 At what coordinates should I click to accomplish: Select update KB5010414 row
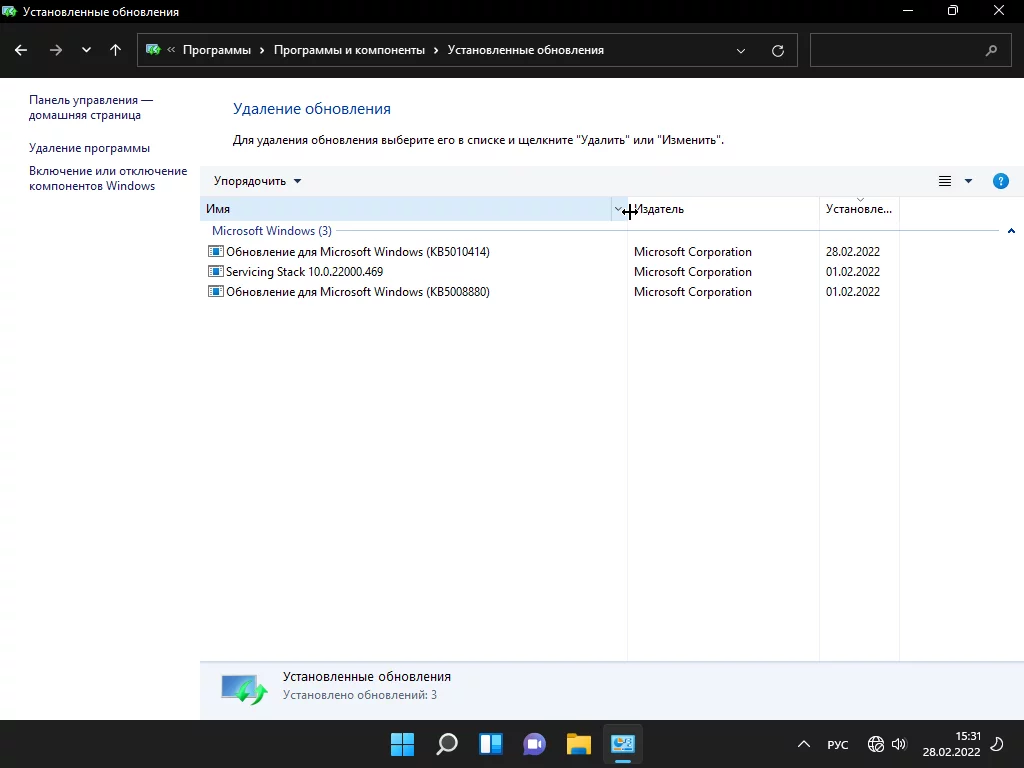[549, 252]
